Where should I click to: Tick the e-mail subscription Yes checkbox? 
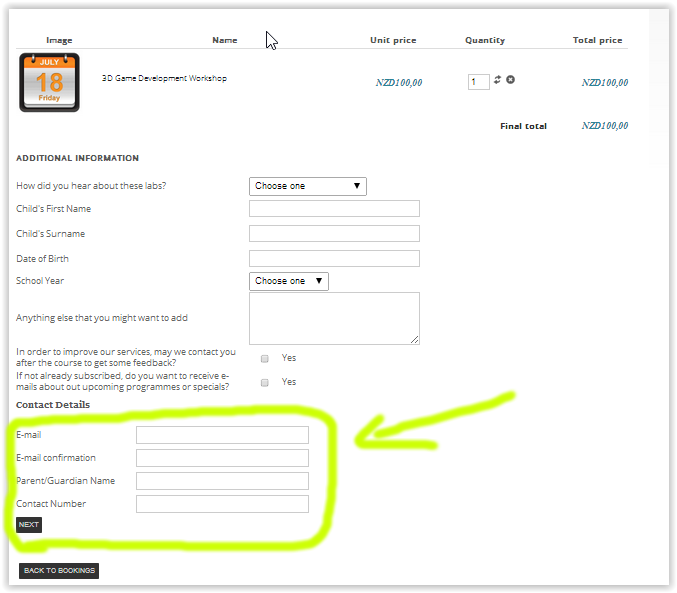click(x=265, y=383)
